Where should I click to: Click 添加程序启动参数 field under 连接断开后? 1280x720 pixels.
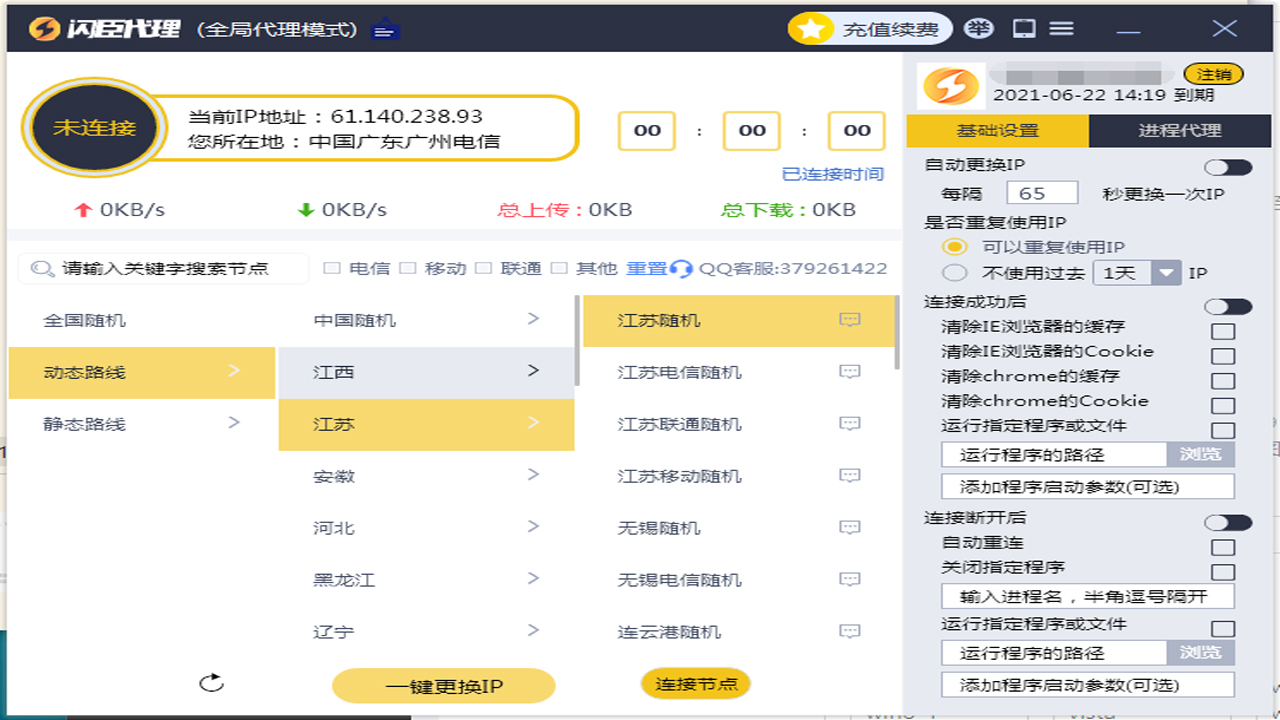1088,685
